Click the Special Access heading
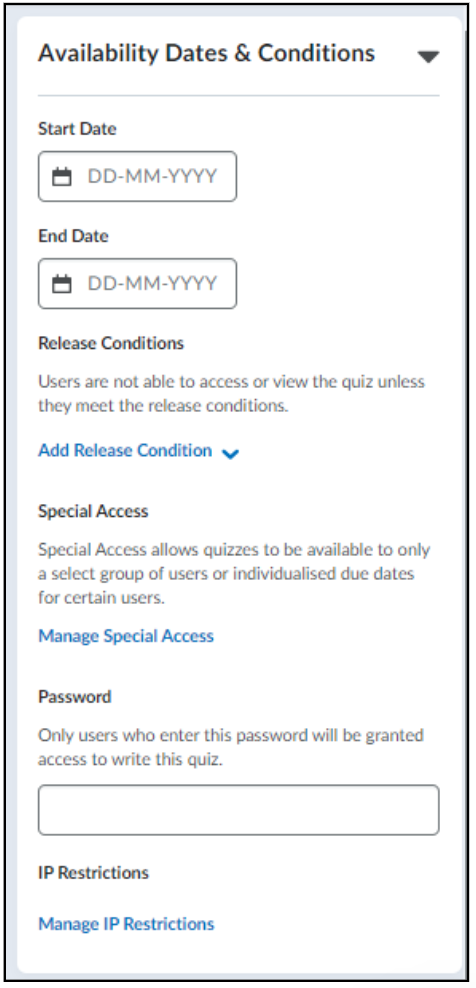The width and height of the screenshot is (476, 988). (x=93, y=510)
